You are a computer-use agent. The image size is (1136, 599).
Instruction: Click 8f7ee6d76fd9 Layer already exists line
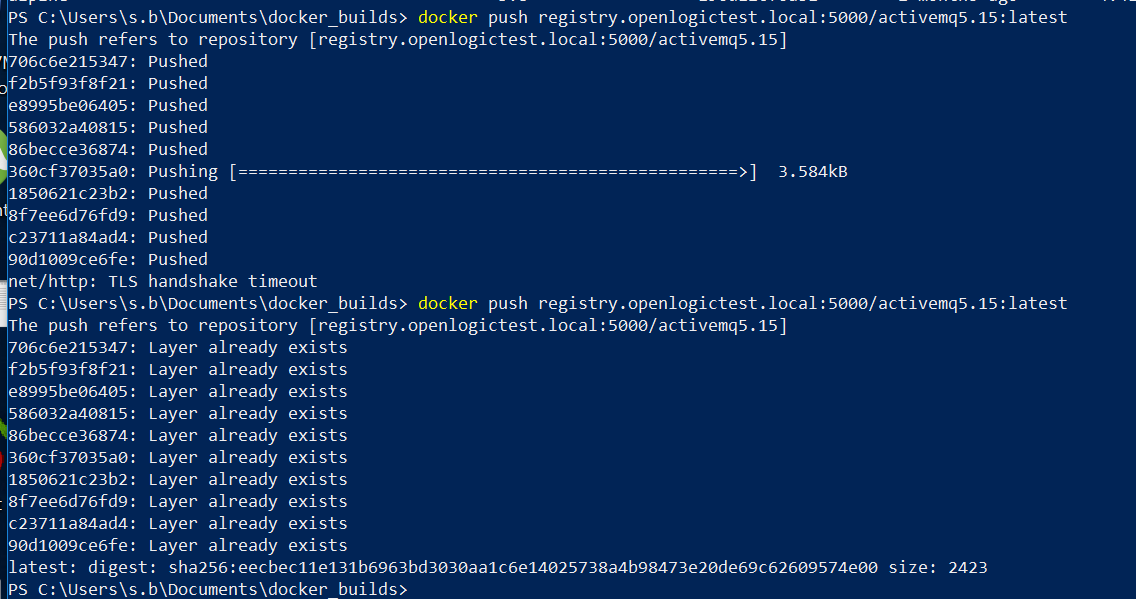[178, 501]
